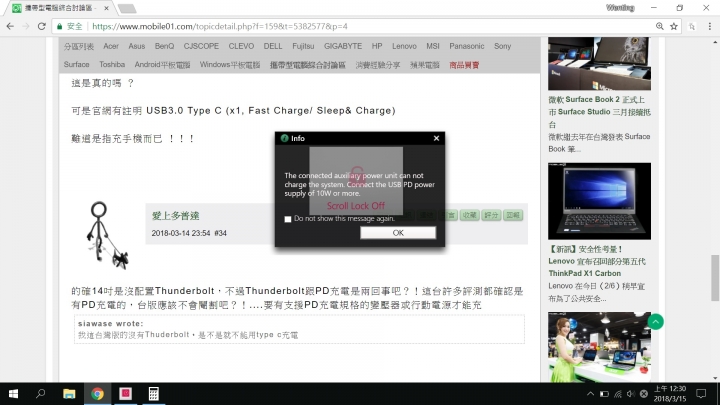The height and width of the screenshot is (405, 720).
Task: Open the pink app in taskbar
Action: (125, 394)
